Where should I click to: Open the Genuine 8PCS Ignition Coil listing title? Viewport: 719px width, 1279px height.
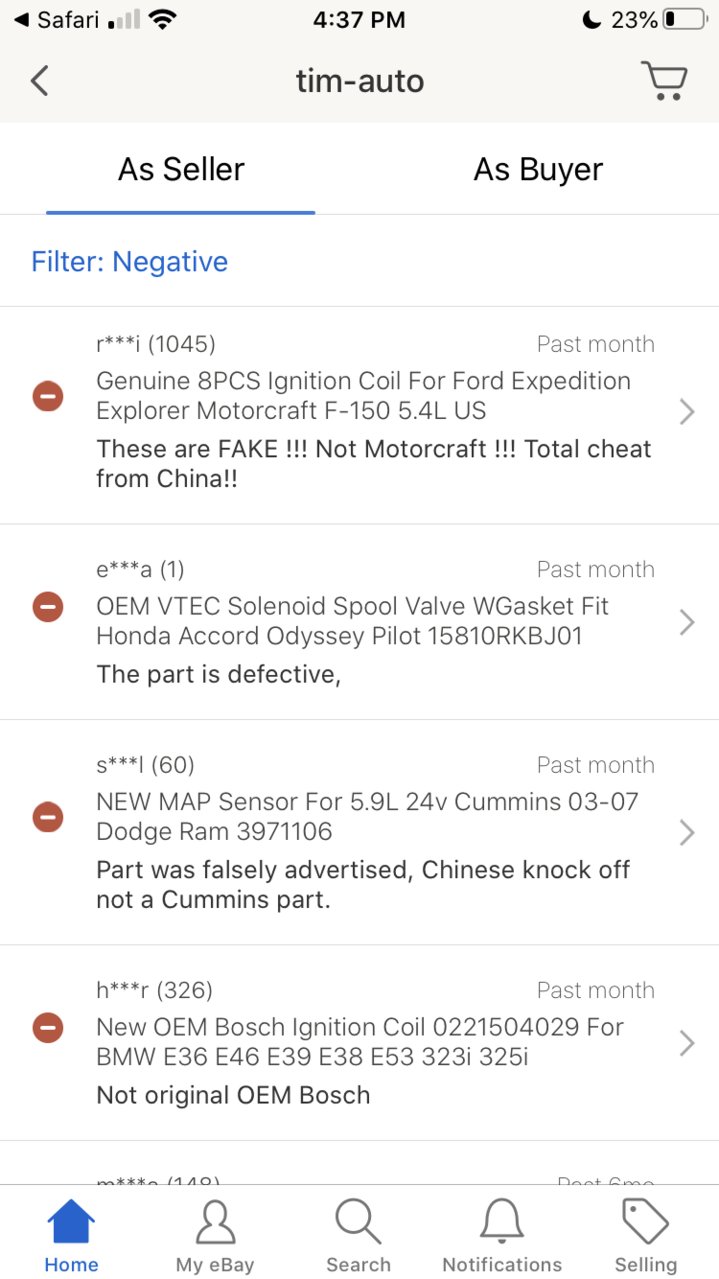pos(364,396)
